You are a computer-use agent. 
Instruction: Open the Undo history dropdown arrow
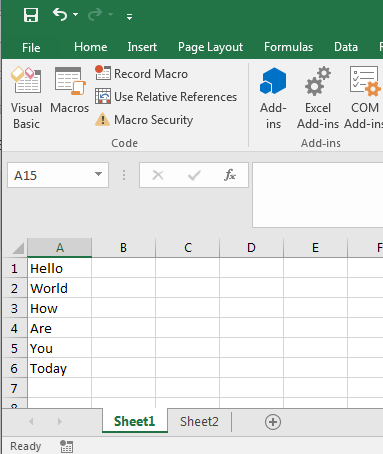coord(75,15)
